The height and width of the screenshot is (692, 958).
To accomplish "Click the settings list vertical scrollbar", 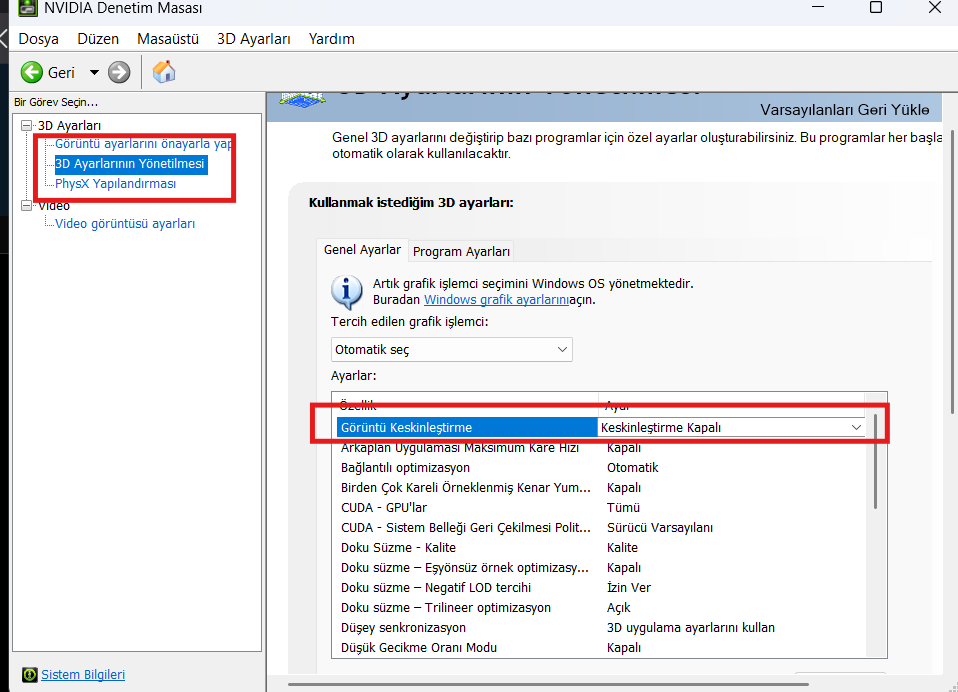I will click(x=875, y=462).
